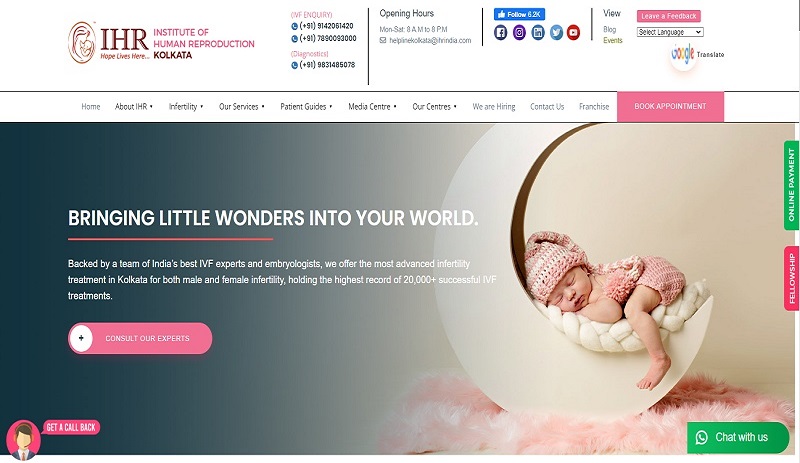Click the Book Appointment button
This screenshot has height=463, width=800.
coord(670,106)
